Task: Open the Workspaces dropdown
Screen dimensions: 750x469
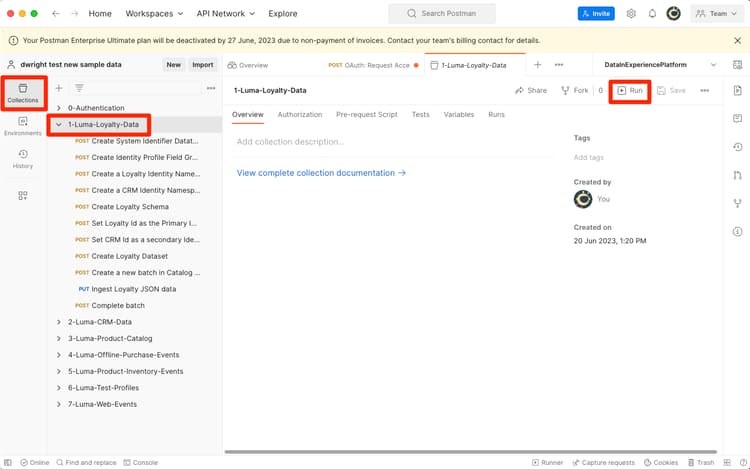Action: 154,13
